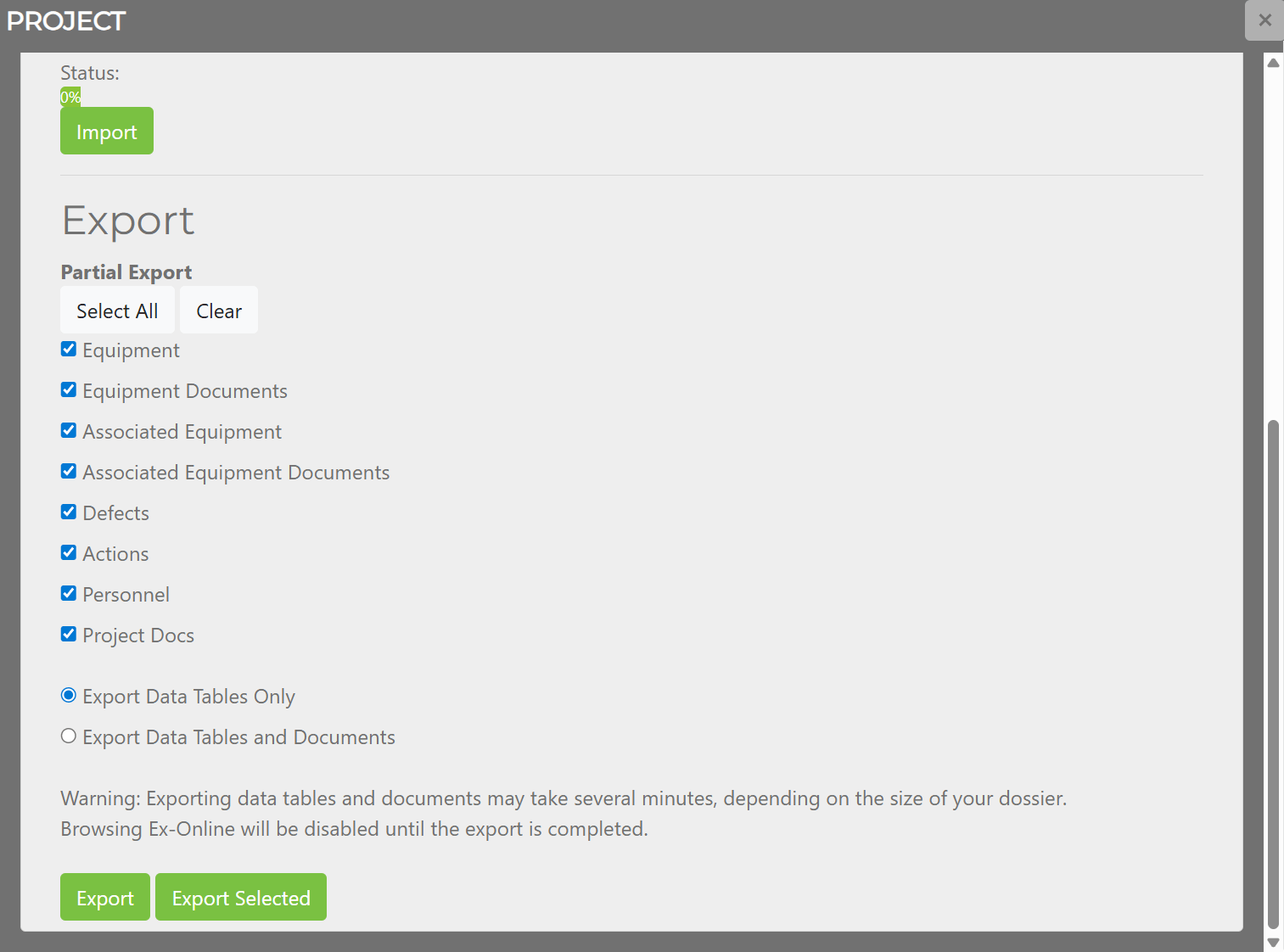
Task: Select Export Data Tables Only radio option
Action: click(x=69, y=695)
